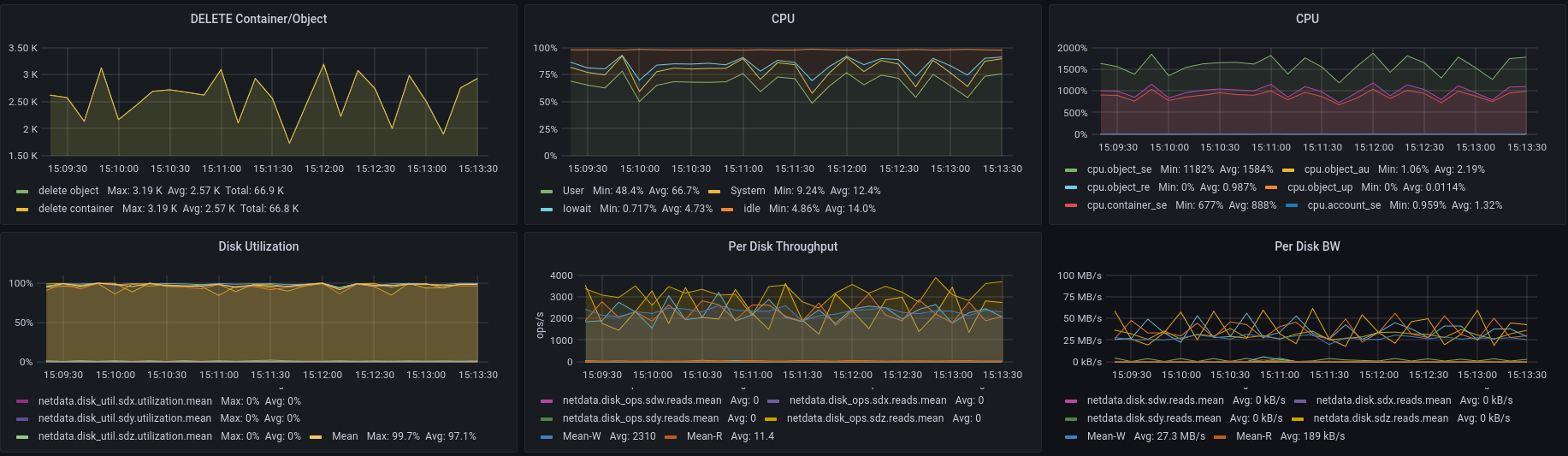
Task: Toggle the "Iowait" series in CPU legend
Action: pyautogui.click(x=577, y=209)
